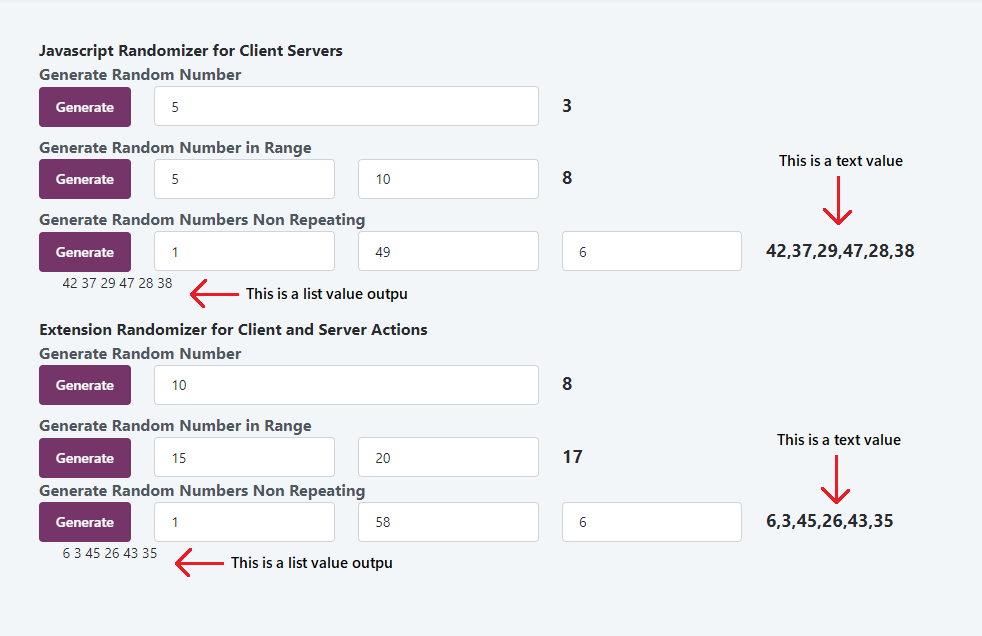The image size is (982, 636).
Task: Click the result 8 in Extension Generate Random Number
Action: click(x=567, y=384)
